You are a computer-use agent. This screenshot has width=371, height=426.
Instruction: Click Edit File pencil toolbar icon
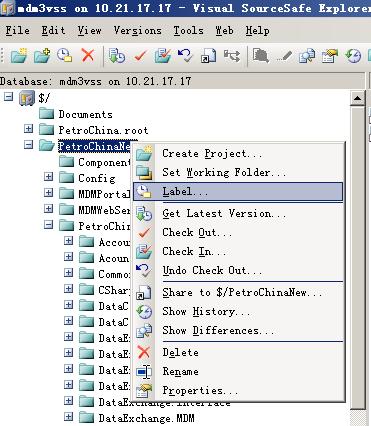coord(284,56)
